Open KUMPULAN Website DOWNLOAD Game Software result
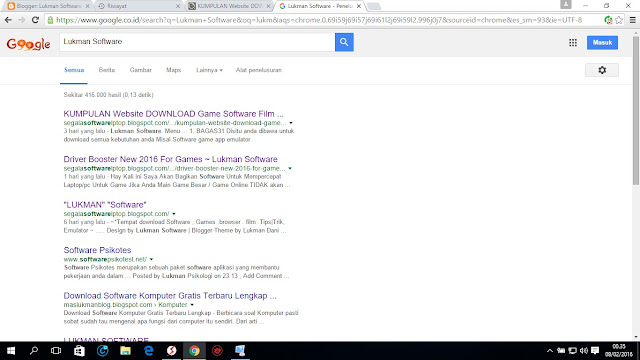This screenshot has width=640, height=360. (x=173, y=114)
